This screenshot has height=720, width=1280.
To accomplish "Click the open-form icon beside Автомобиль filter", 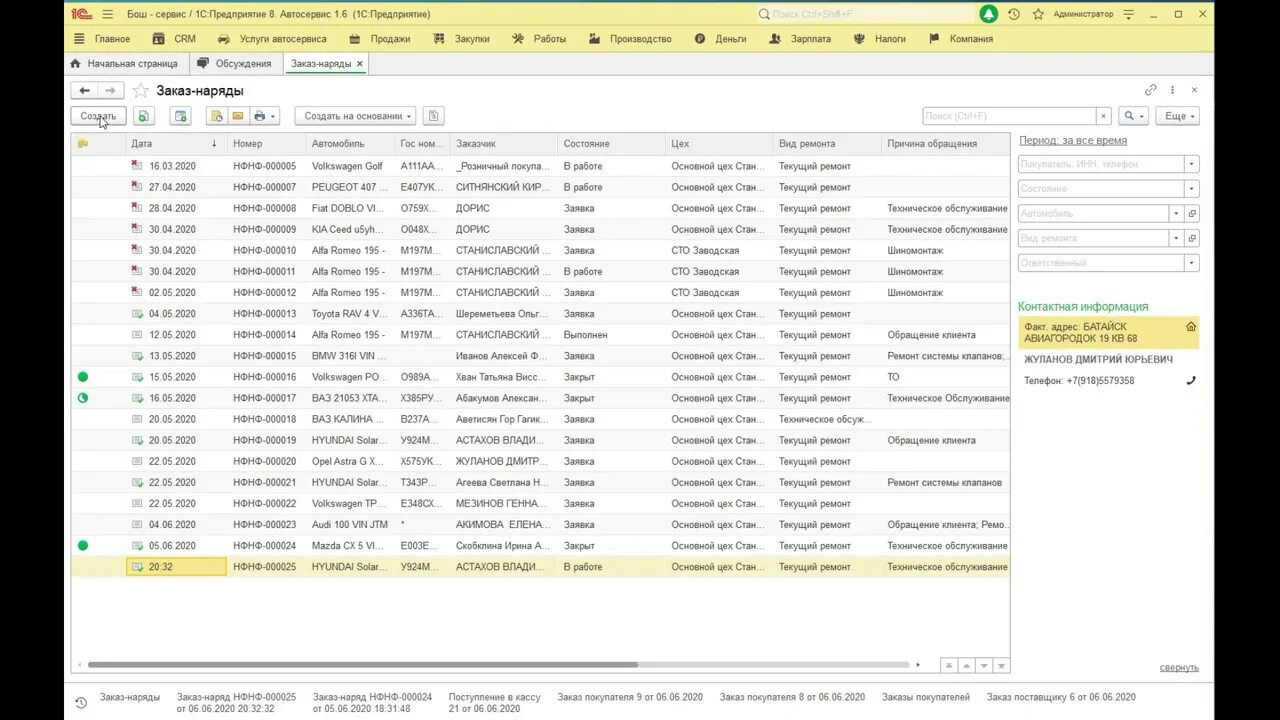I will 1192,213.
